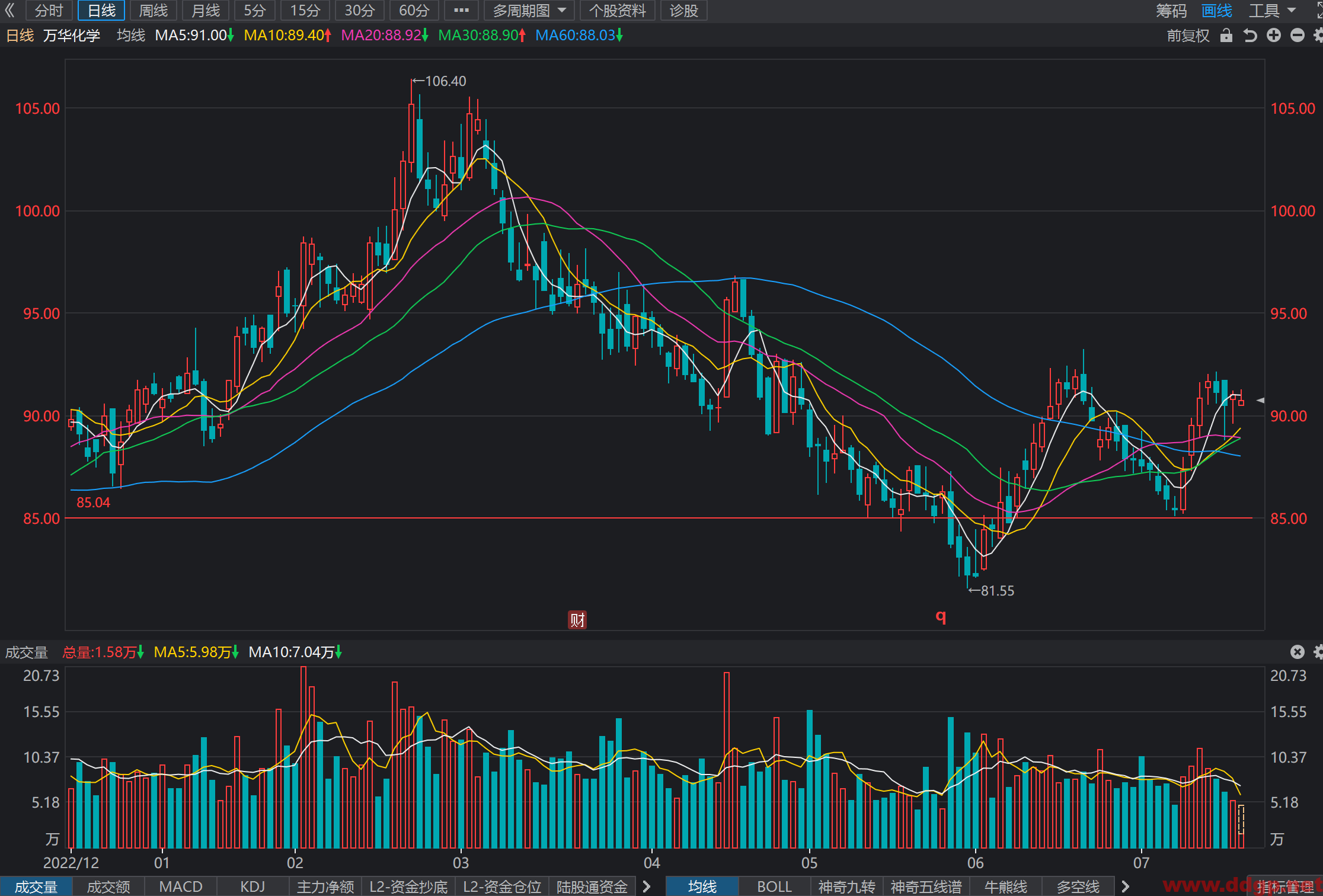
Task: Show more sub-chart indicators arrow
Action: [647, 887]
